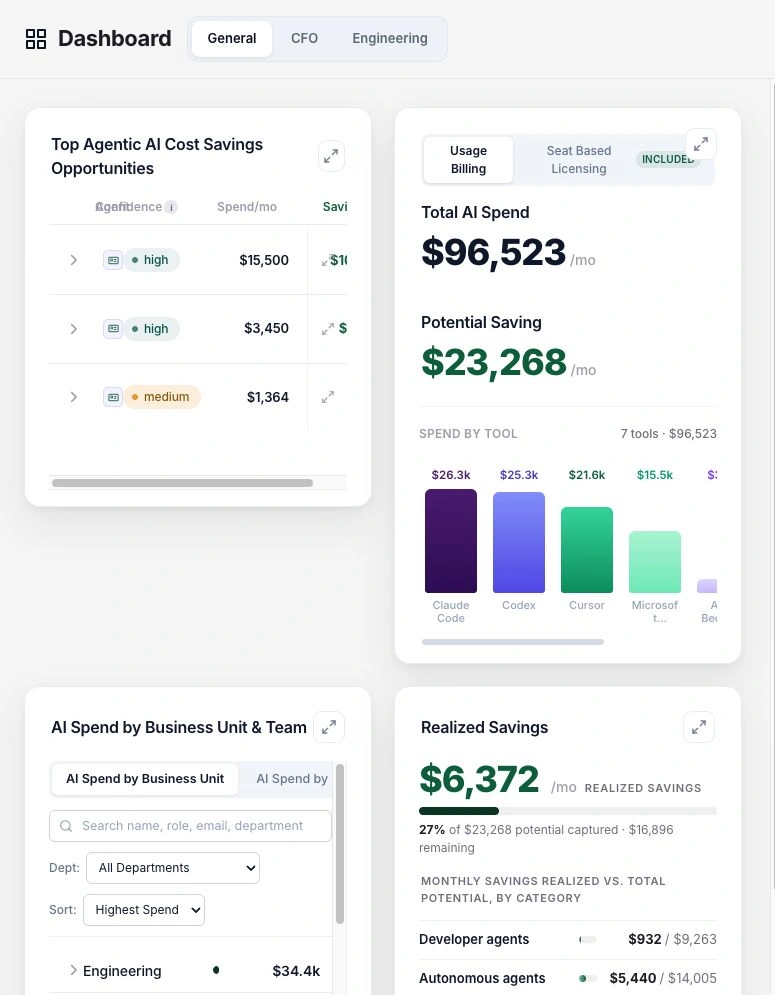
Task: Click the expand arrows in the $15,500 row
Action: pyautogui.click(x=326, y=261)
